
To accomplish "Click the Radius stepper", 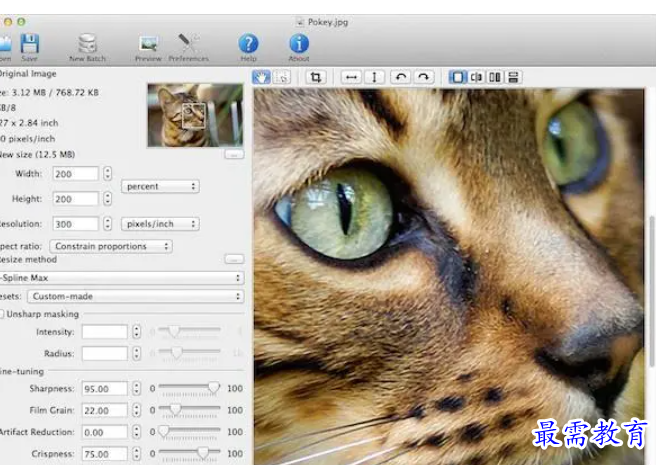I will 136,354.
